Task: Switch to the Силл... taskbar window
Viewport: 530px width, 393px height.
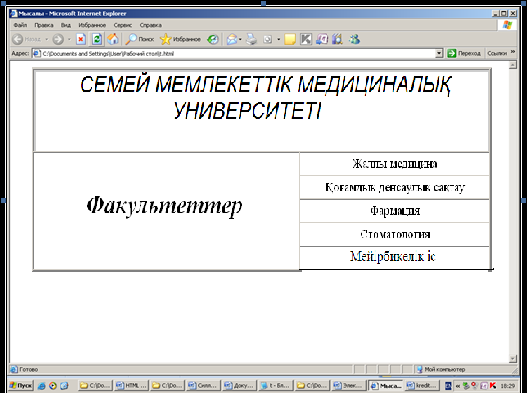Action: click(x=203, y=385)
